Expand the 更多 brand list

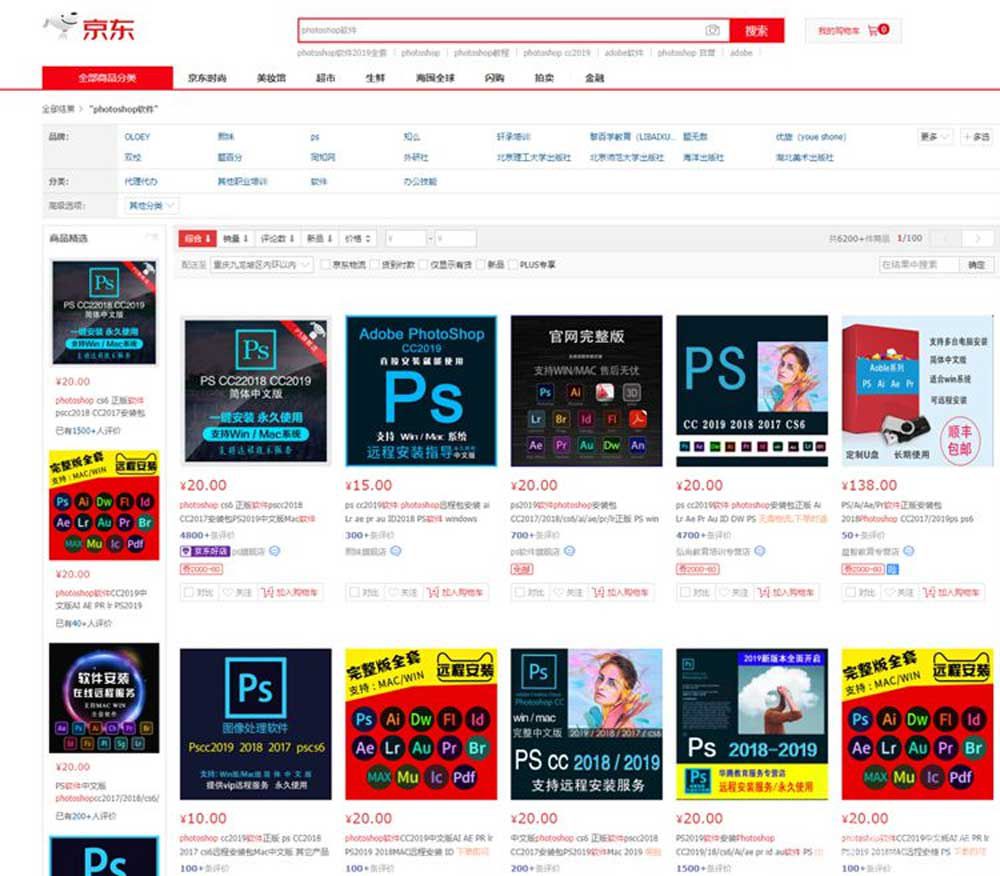pyautogui.click(x=934, y=137)
